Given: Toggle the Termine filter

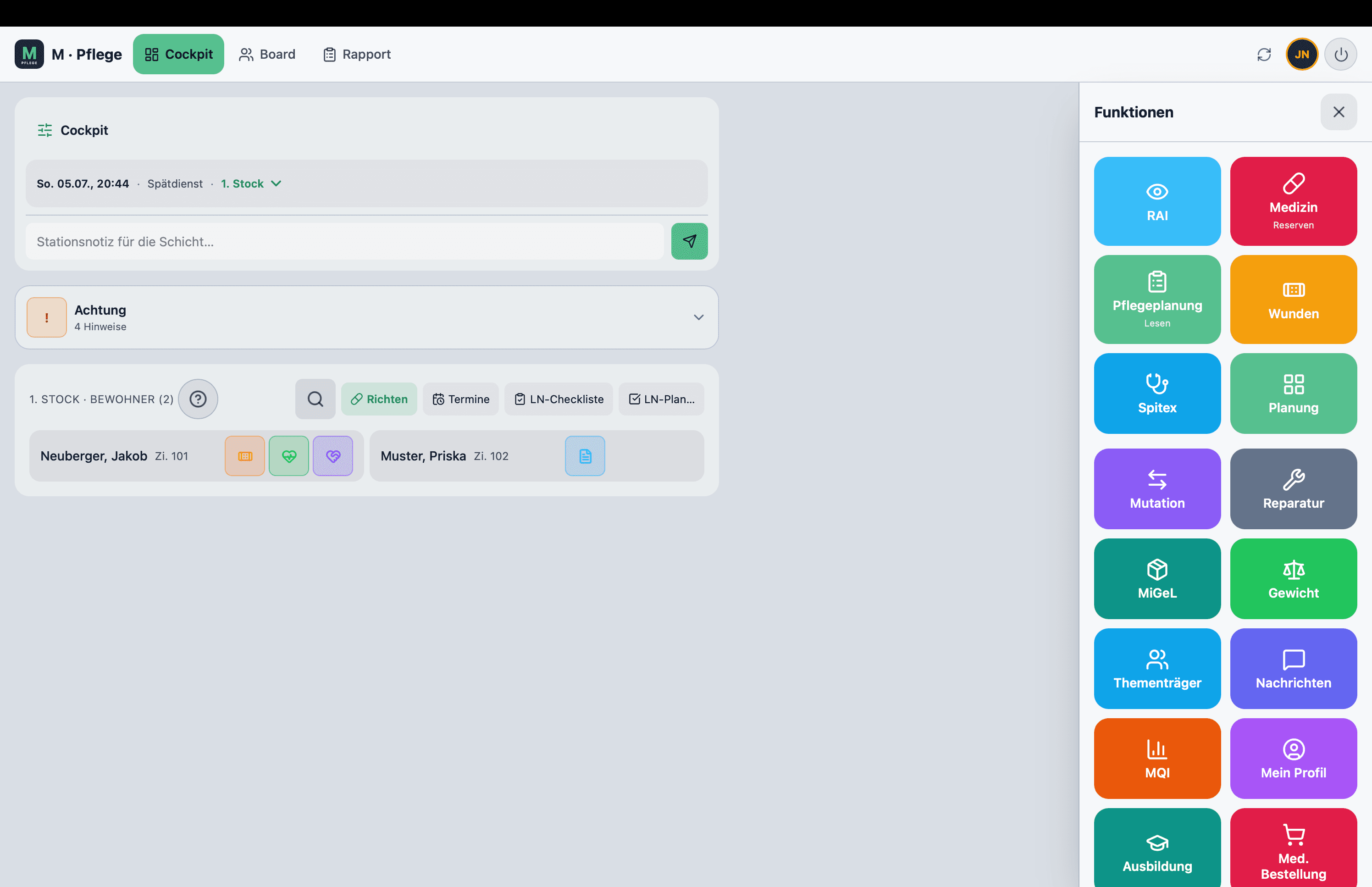Looking at the screenshot, I should (460, 399).
